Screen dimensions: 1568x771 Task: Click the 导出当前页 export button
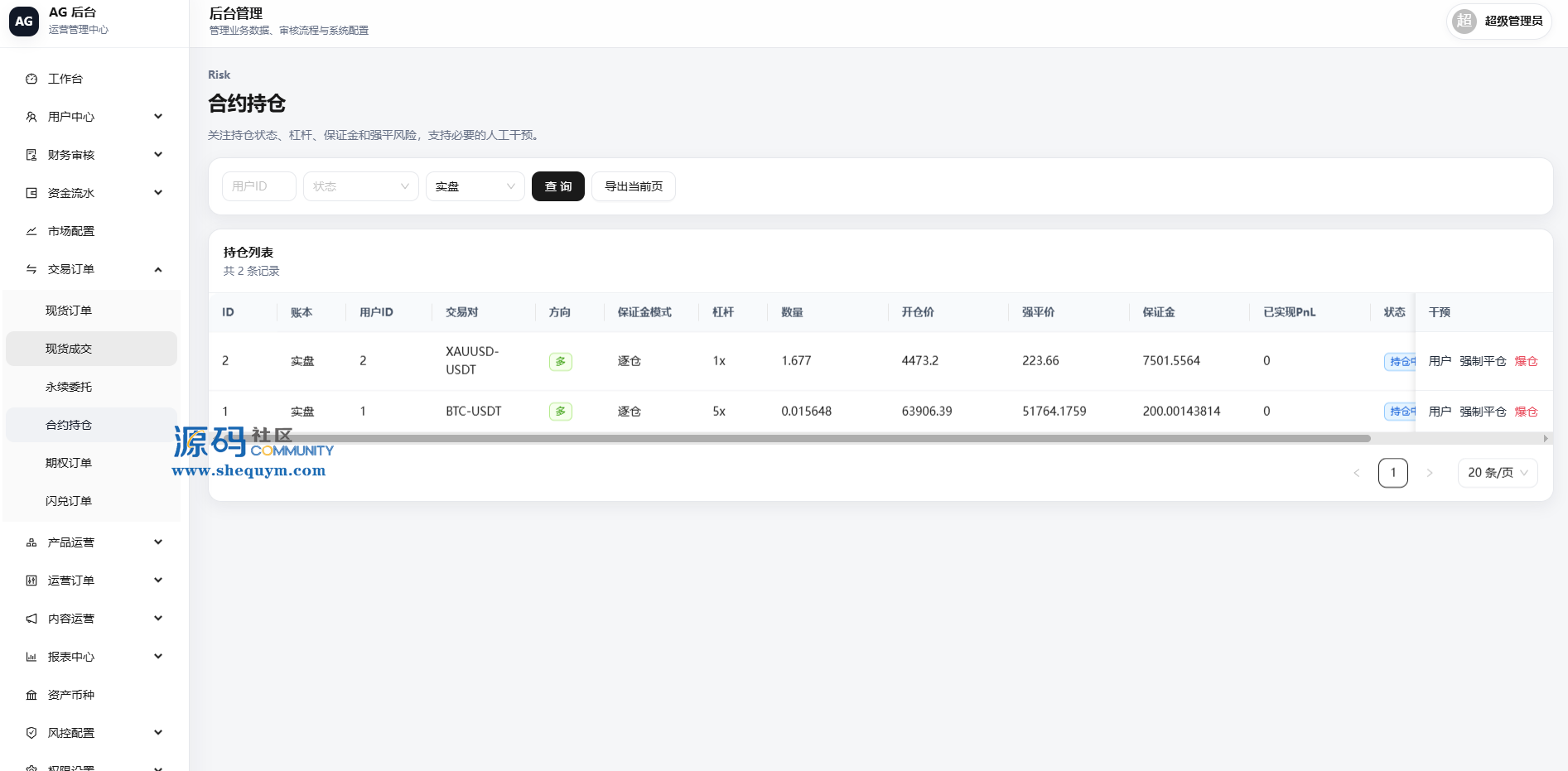coord(634,186)
